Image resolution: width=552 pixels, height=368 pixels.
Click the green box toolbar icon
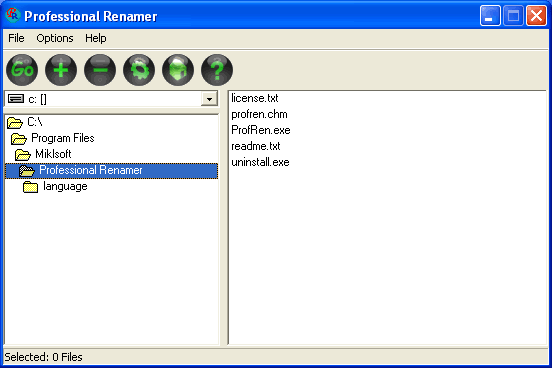(x=178, y=70)
